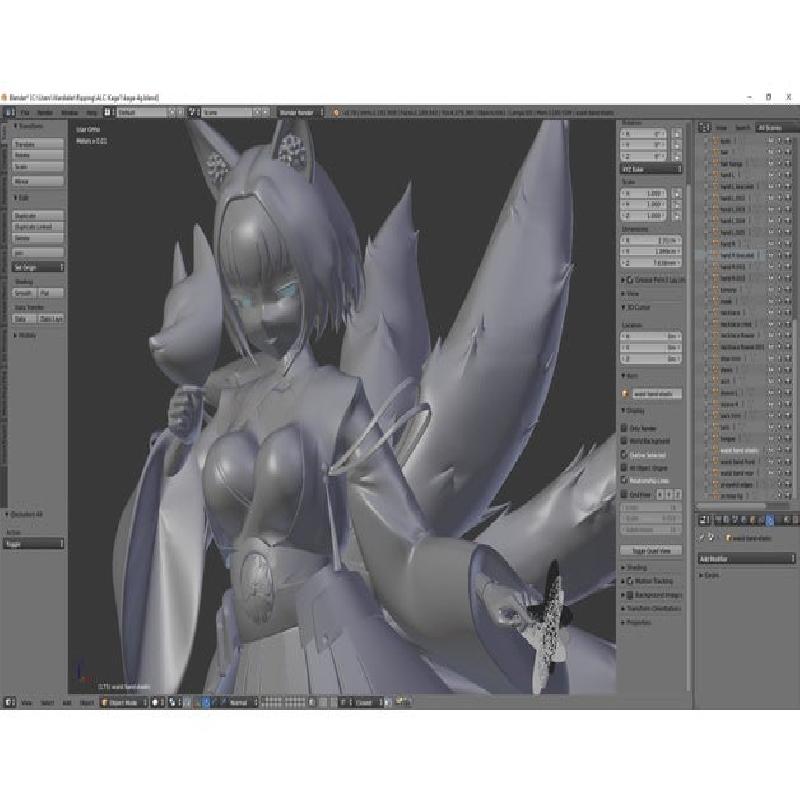Viewport: 800px width, 800px height.
Task: Open the Normal transform orientation dropdown
Action: click(242, 703)
